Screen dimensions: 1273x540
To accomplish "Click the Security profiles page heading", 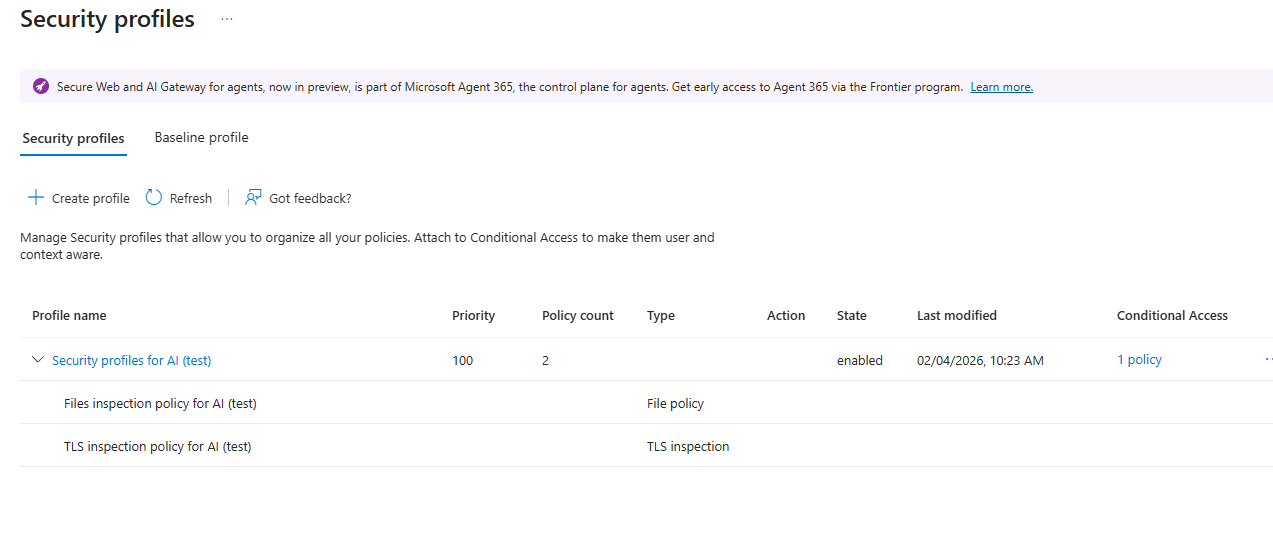I will [108, 19].
